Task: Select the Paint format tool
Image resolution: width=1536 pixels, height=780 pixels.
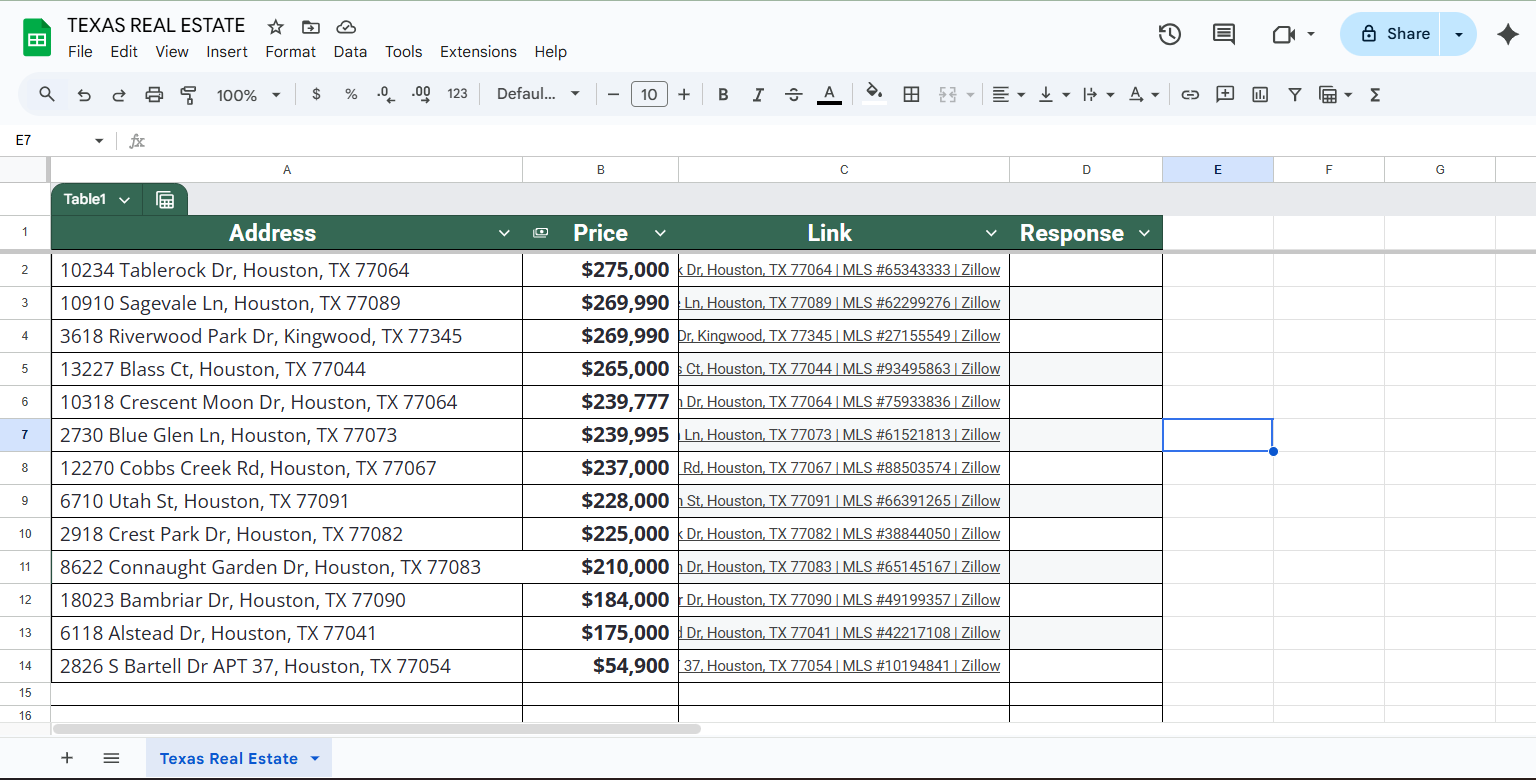Action: point(189,94)
